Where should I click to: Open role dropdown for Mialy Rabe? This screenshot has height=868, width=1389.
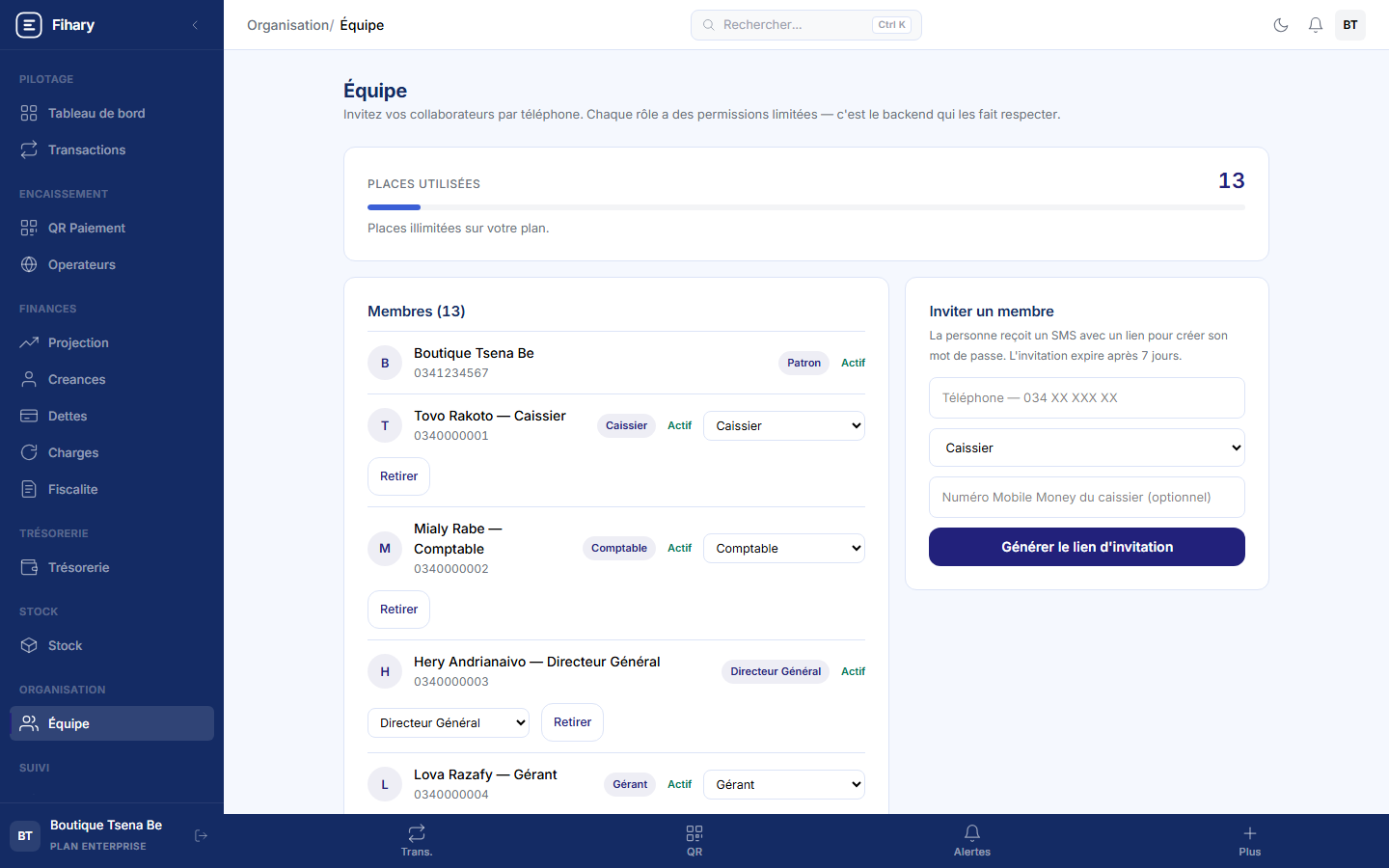click(x=784, y=548)
